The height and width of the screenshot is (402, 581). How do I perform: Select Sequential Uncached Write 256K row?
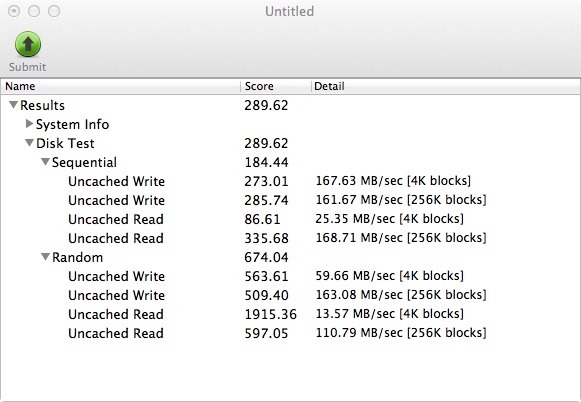(x=290, y=200)
